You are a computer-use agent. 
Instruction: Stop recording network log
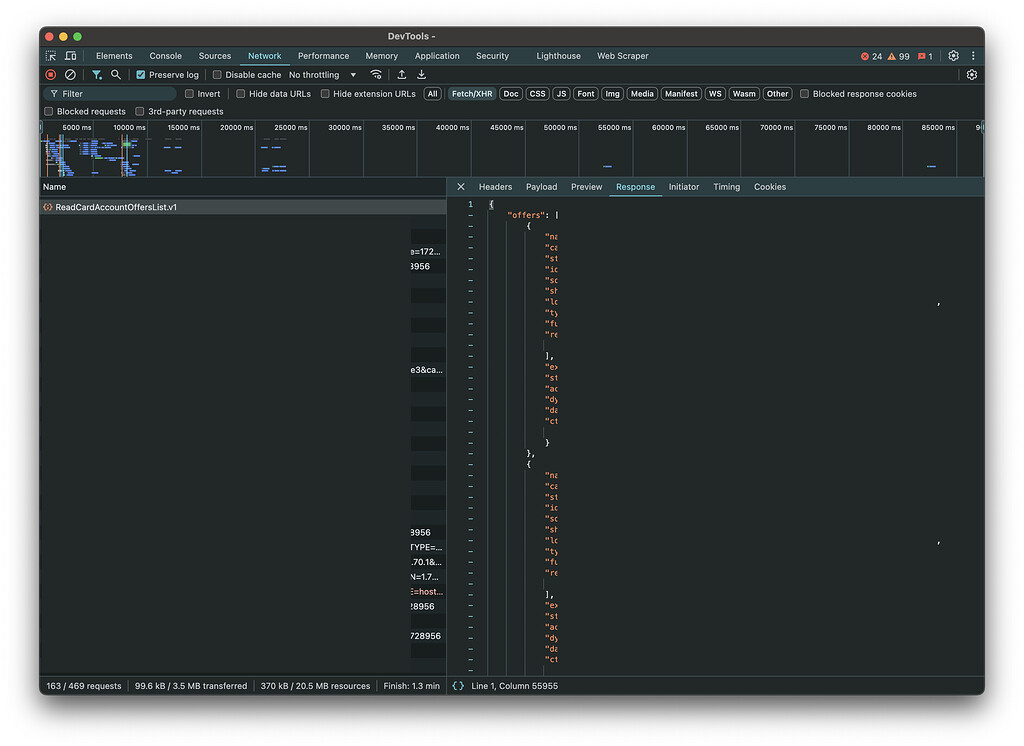tap(49, 74)
